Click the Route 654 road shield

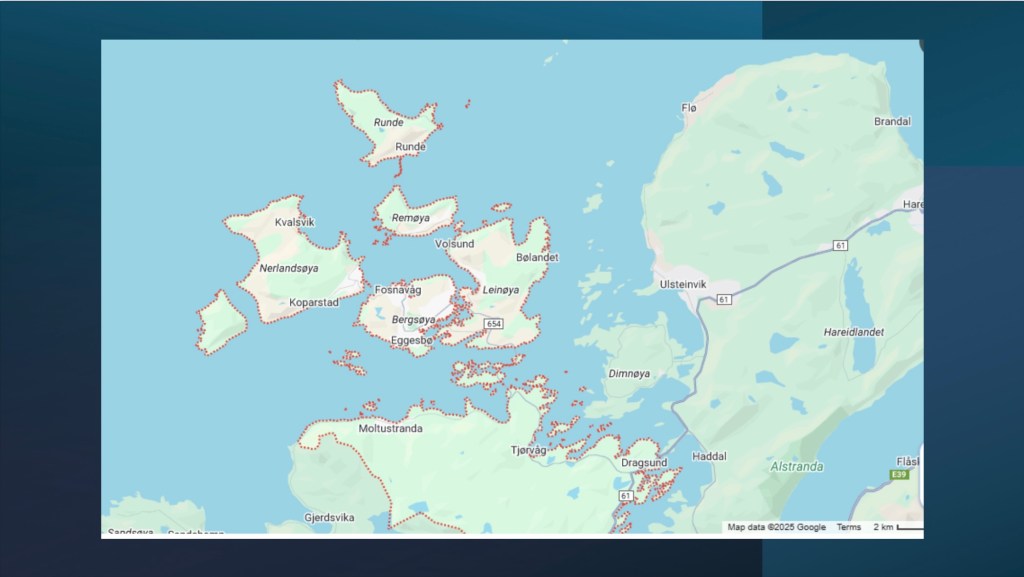493,324
